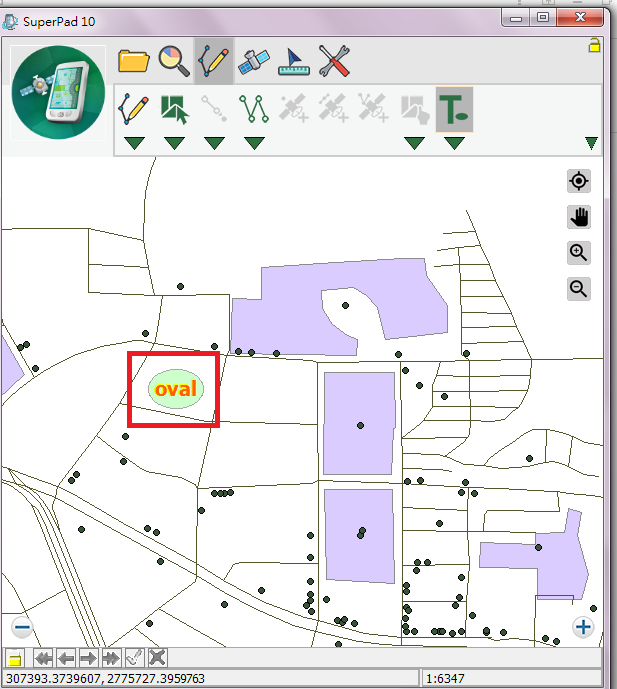This screenshot has height=689, width=617.
Task: Open the measure ruler tool
Action: pyautogui.click(x=294, y=62)
